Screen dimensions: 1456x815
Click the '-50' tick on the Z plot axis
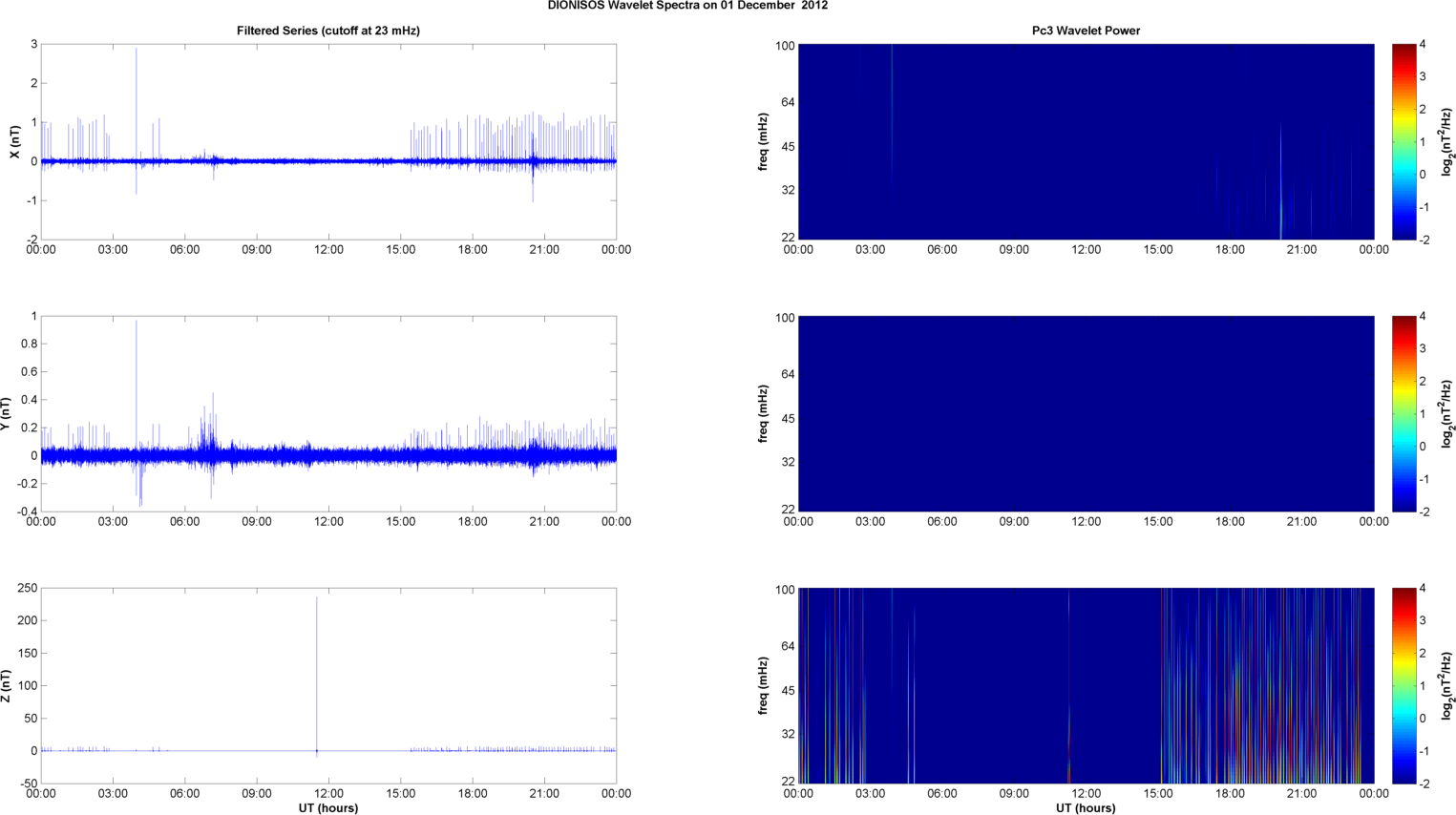(x=27, y=784)
